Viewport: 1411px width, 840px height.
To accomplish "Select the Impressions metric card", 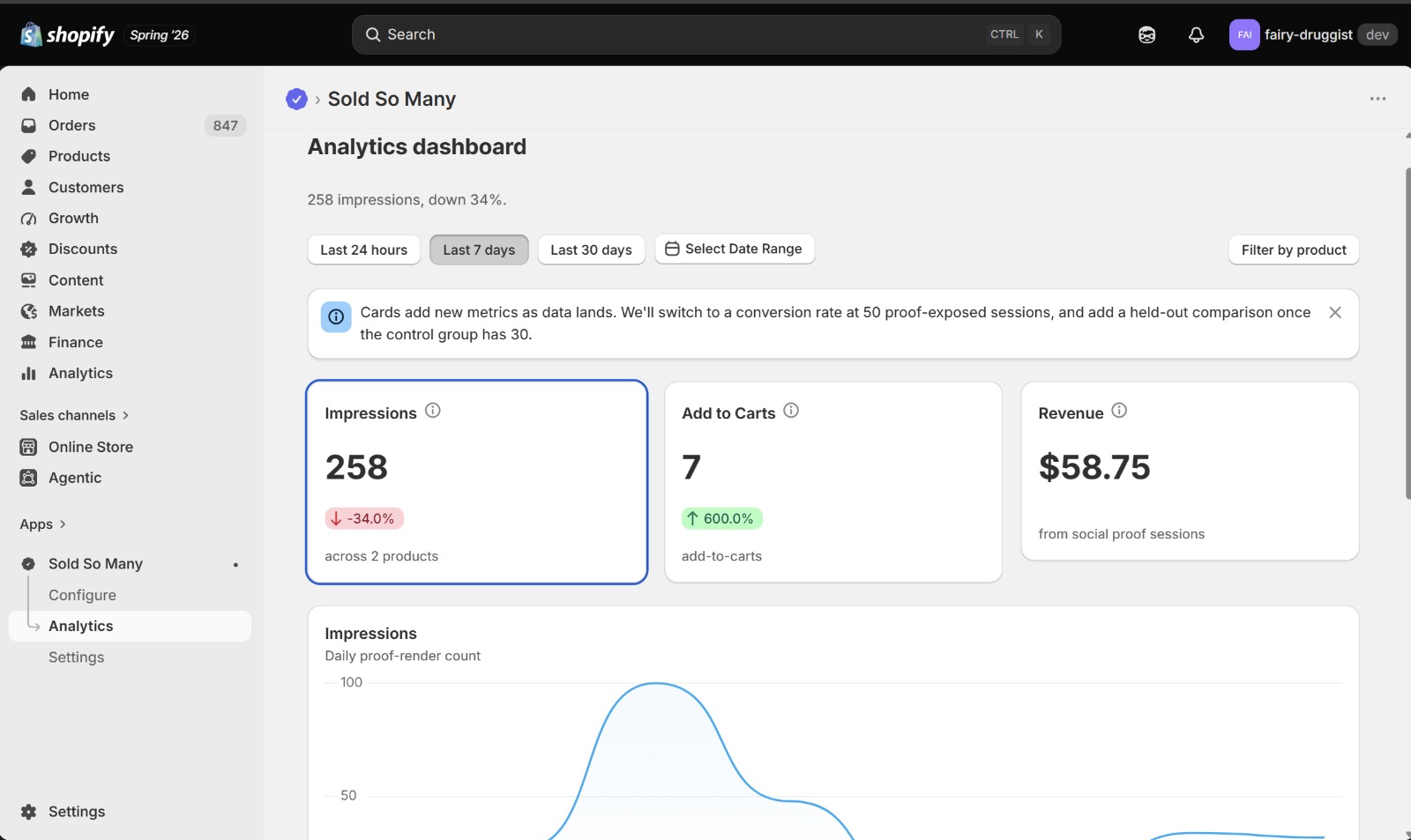I will (477, 482).
